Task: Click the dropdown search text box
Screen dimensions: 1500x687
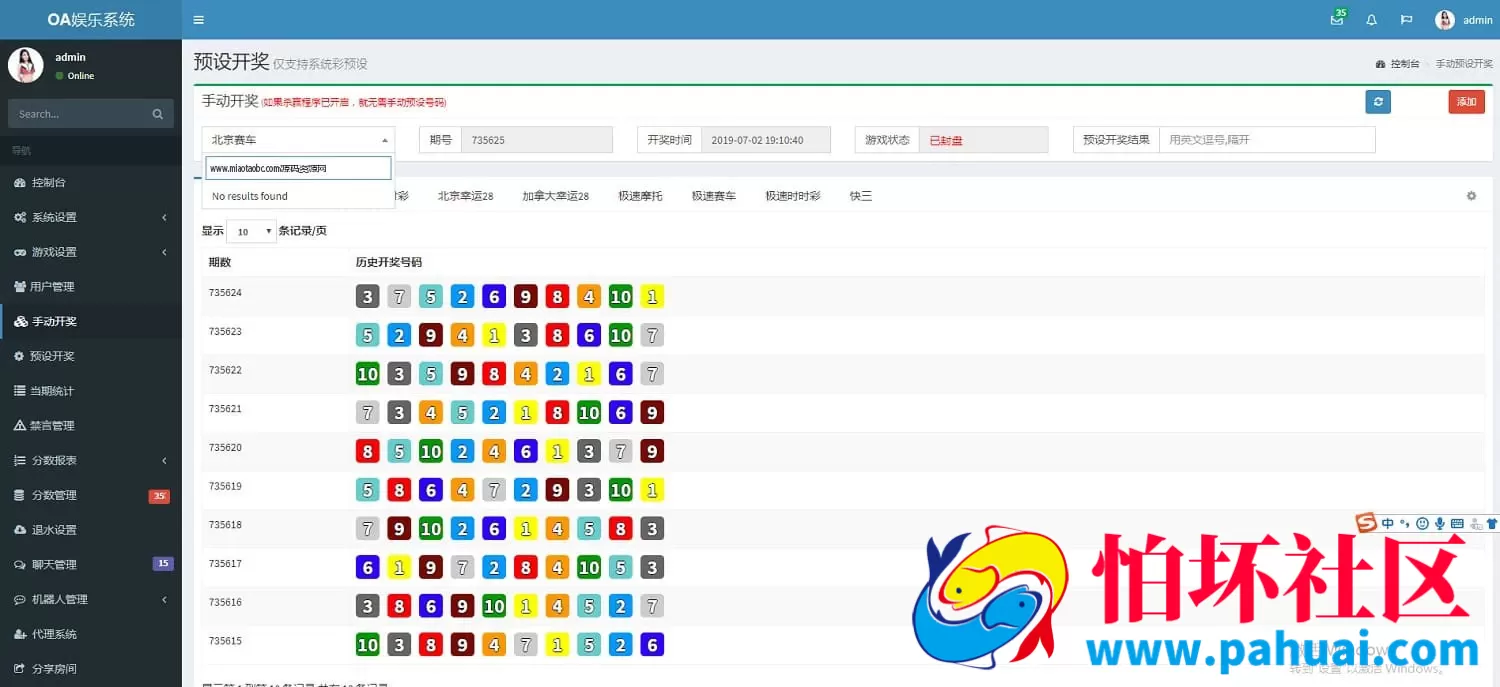Action: click(x=298, y=168)
